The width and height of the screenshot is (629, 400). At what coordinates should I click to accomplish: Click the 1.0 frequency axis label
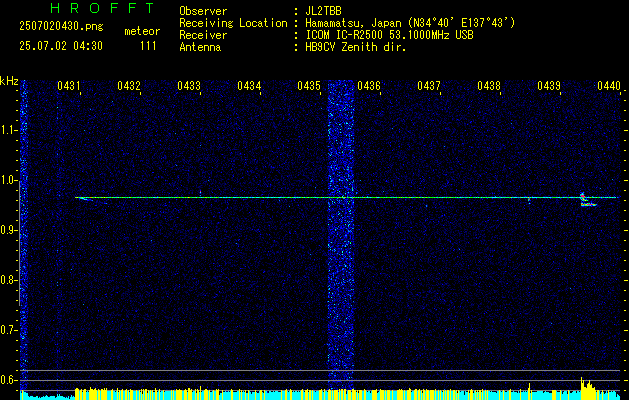(x=8, y=181)
